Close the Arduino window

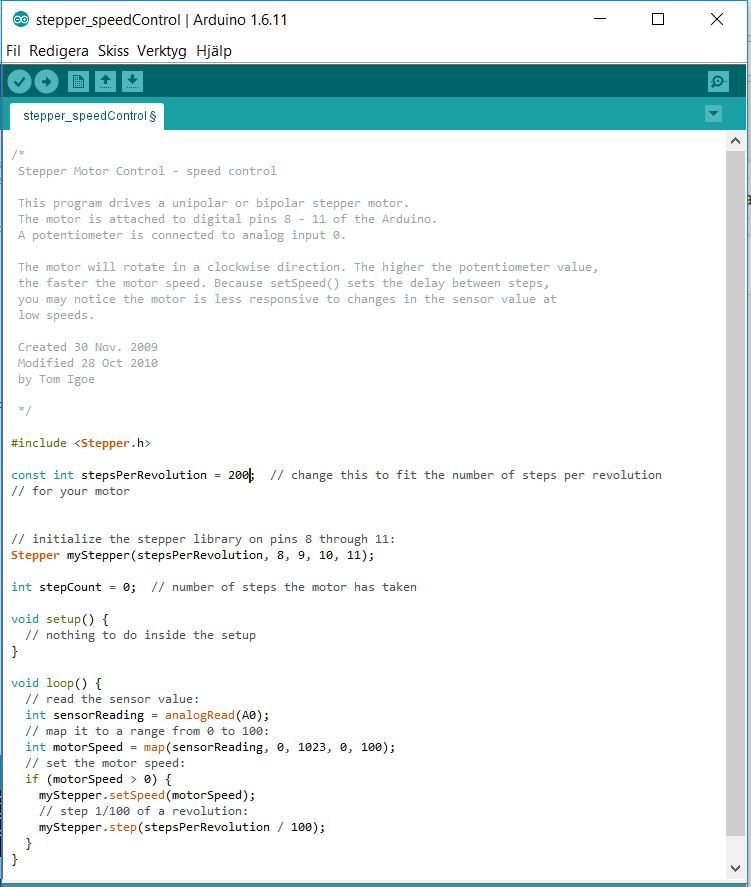717,19
